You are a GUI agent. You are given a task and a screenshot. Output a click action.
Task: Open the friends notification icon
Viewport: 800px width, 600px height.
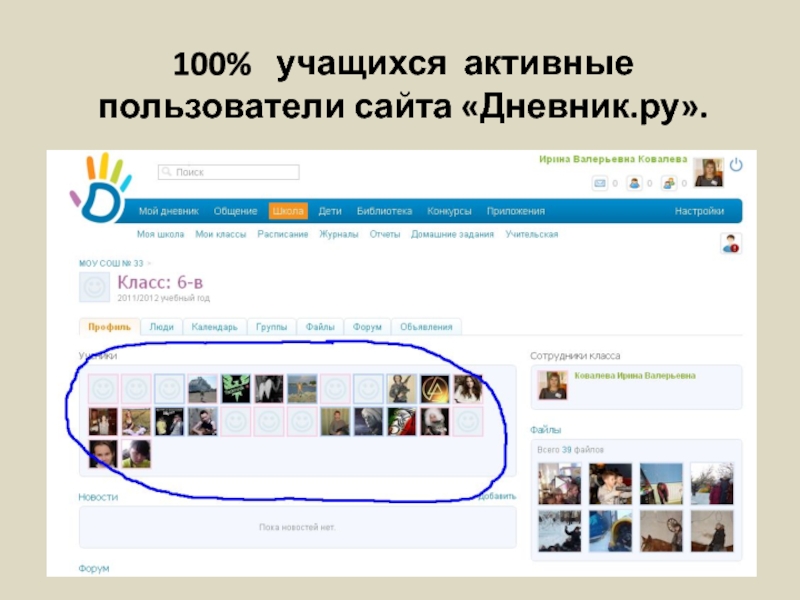click(634, 184)
